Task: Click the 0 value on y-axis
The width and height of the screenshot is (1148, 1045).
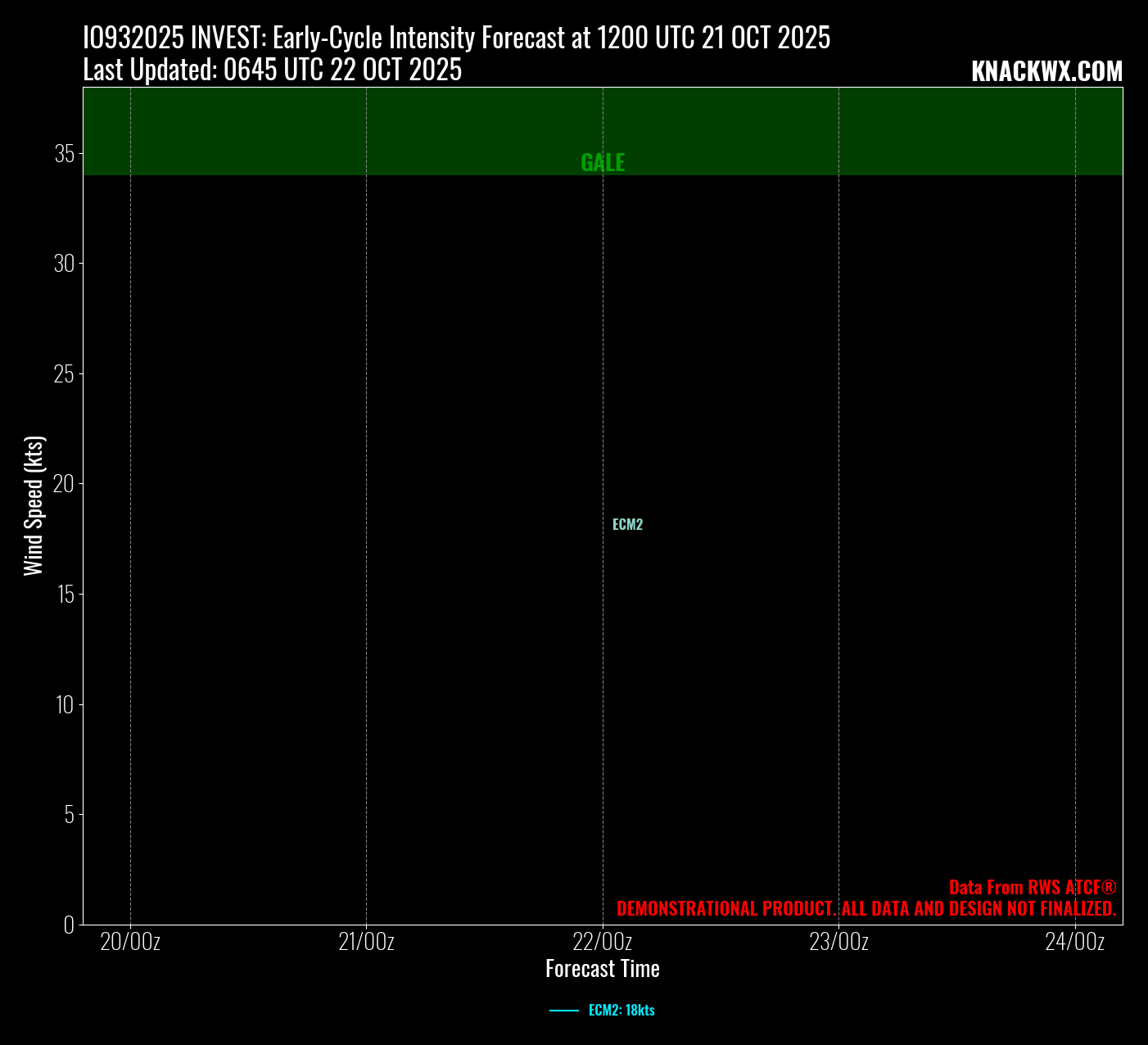Action: pyautogui.click(x=69, y=924)
